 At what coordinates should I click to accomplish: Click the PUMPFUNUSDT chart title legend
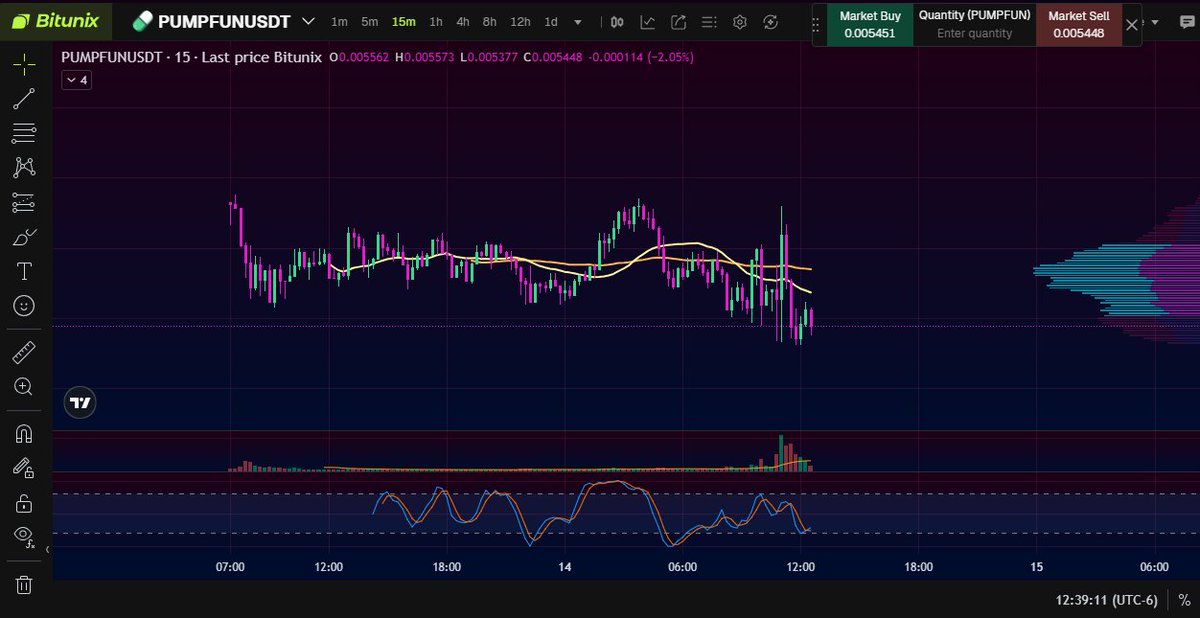(191, 57)
